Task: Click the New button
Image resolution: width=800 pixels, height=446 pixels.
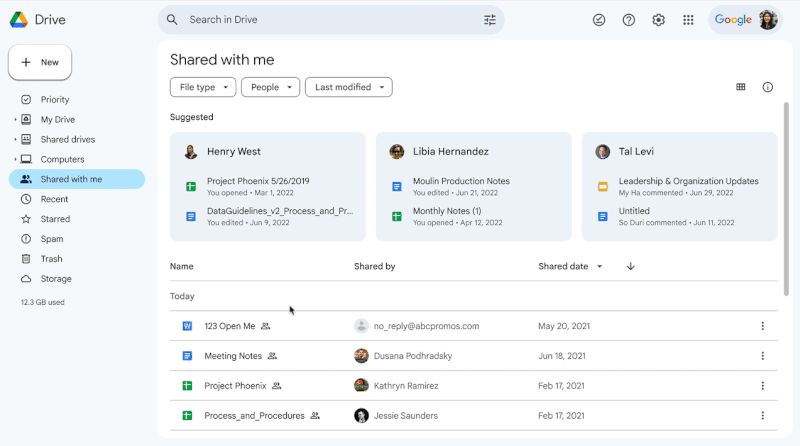Action: pyautogui.click(x=40, y=62)
